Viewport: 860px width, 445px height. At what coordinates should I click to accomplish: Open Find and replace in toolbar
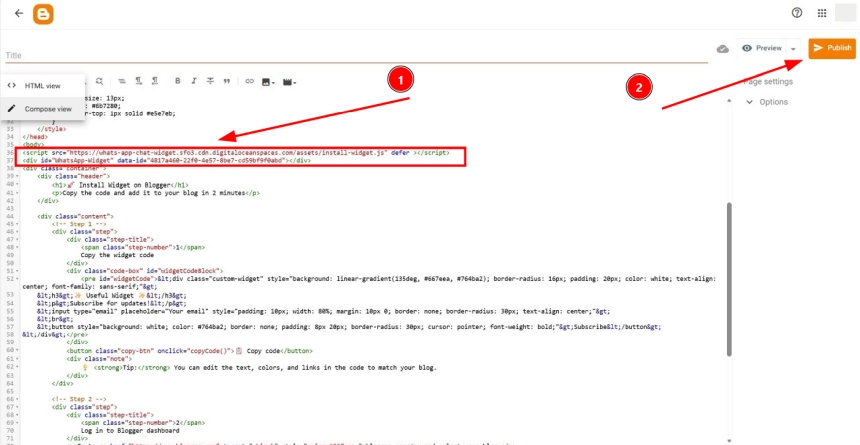99,81
